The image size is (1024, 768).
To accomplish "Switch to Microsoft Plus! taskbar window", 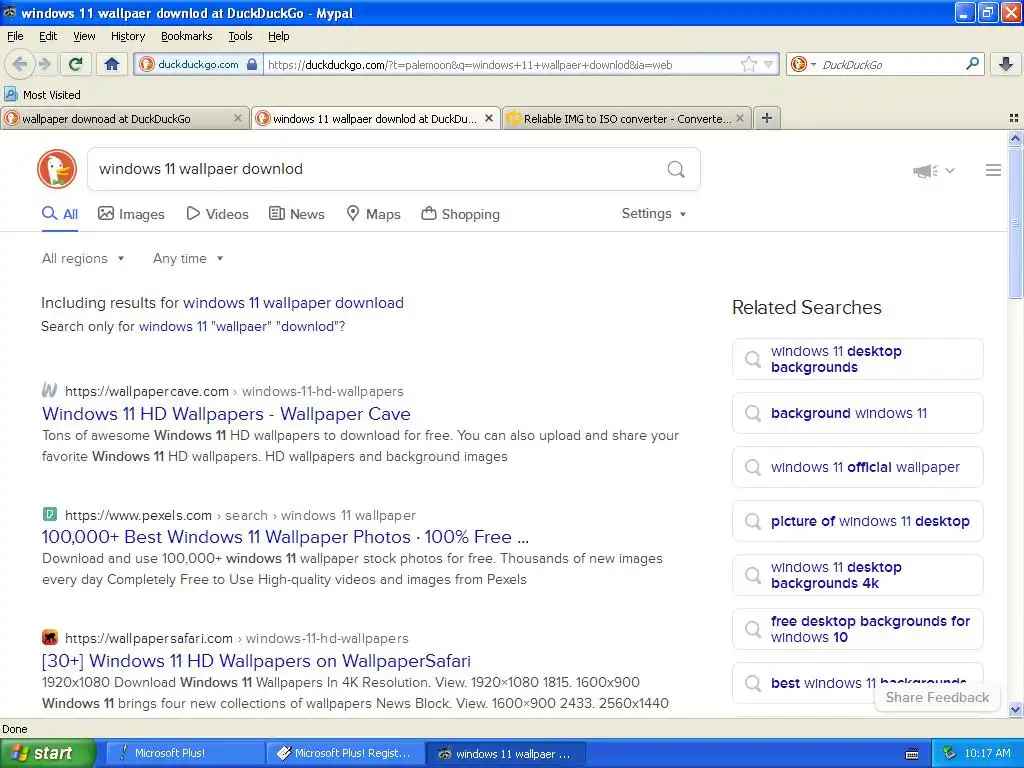I will click(x=184, y=754).
